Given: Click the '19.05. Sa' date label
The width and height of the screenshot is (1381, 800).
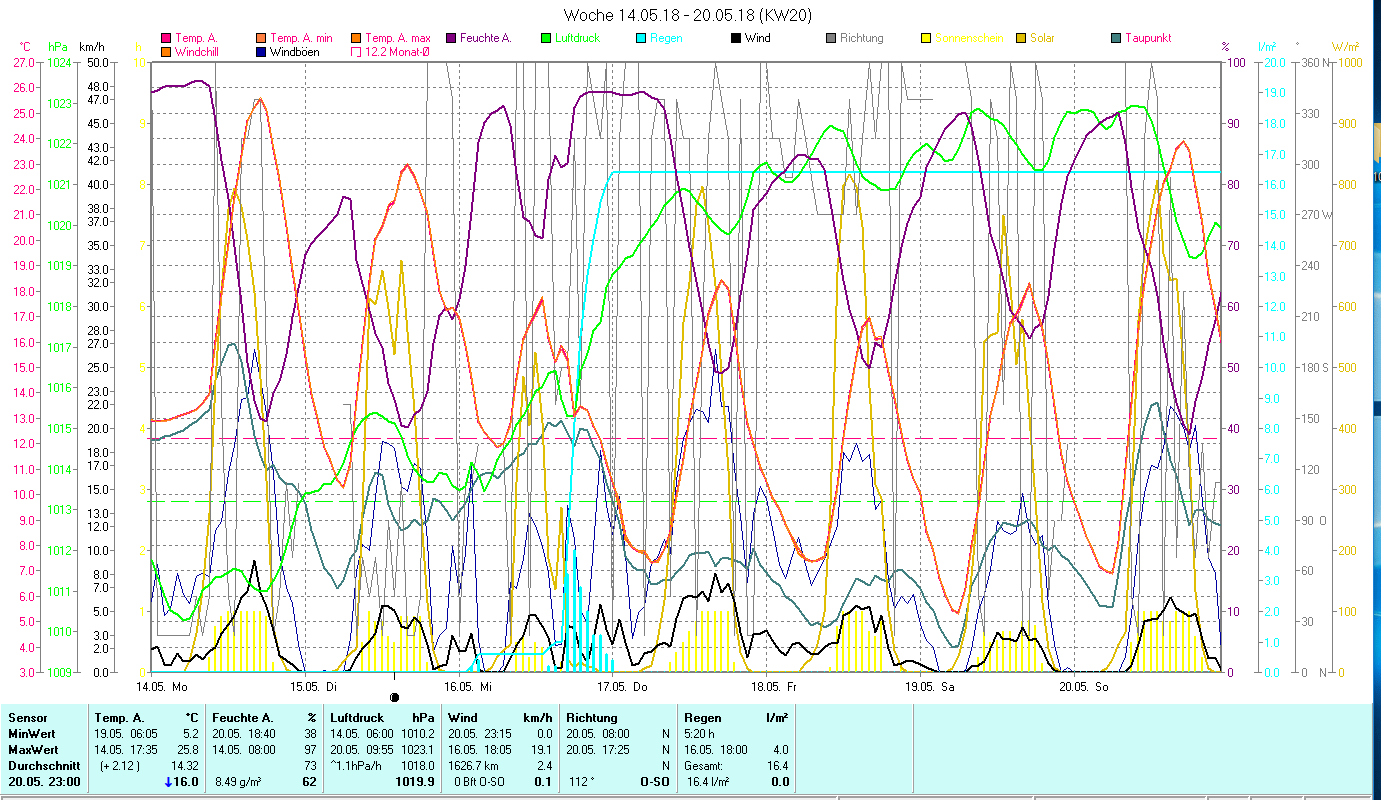Looking at the screenshot, I should pyautogui.click(x=929, y=687).
